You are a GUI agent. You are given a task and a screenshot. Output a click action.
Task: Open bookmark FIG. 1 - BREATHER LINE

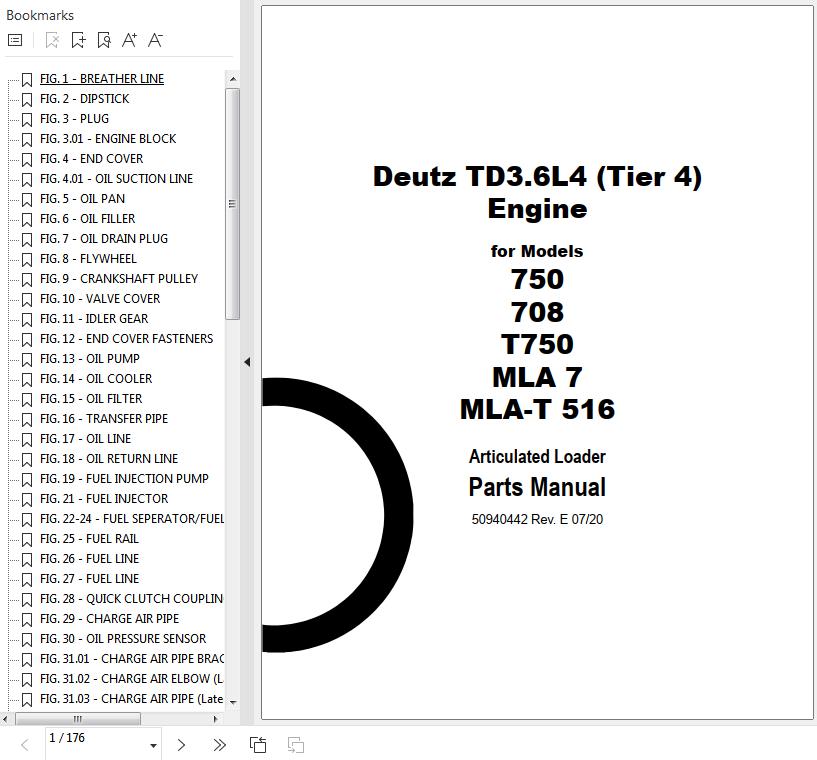pyautogui.click(x=102, y=79)
